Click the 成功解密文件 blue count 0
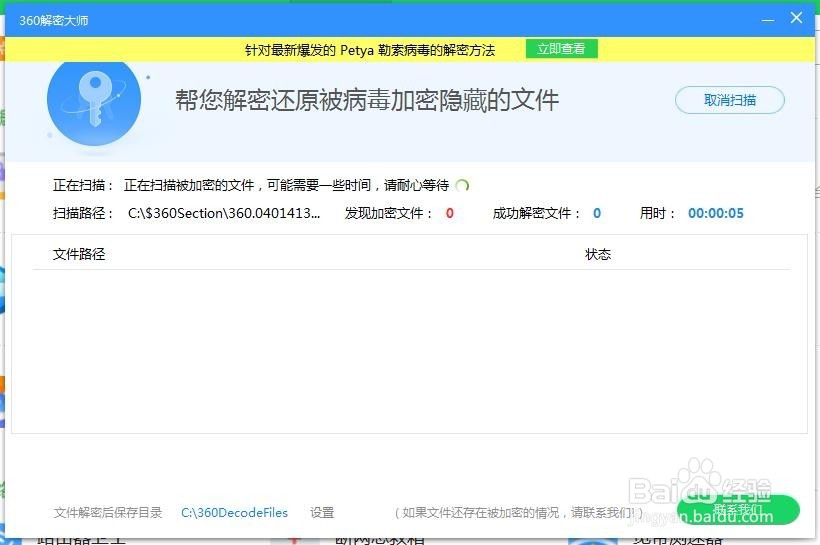Image resolution: width=820 pixels, height=545 pixels. click(x=597, y=213)
